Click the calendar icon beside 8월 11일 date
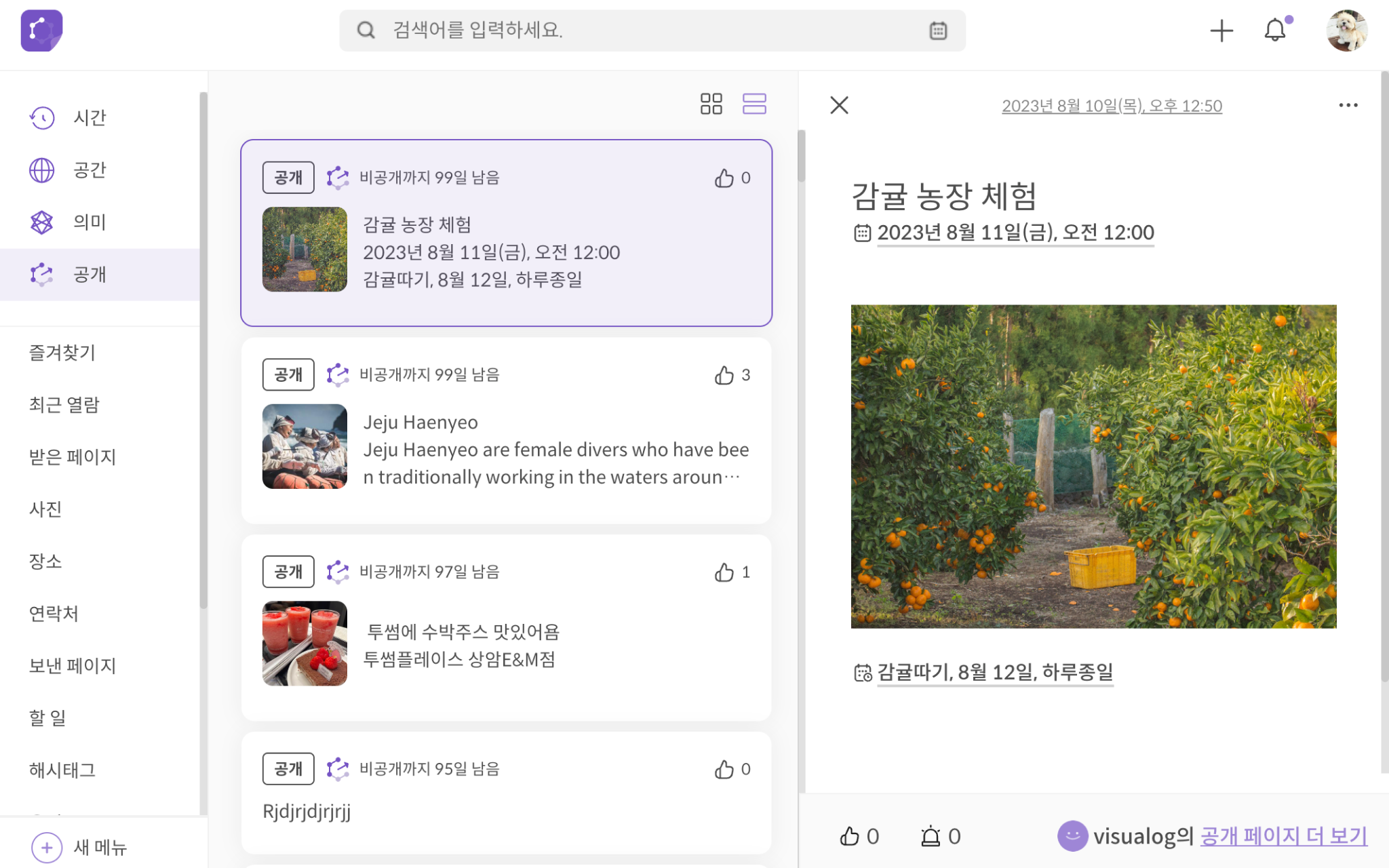Screen dimensions: 1389x868 (x=862, y=233)
